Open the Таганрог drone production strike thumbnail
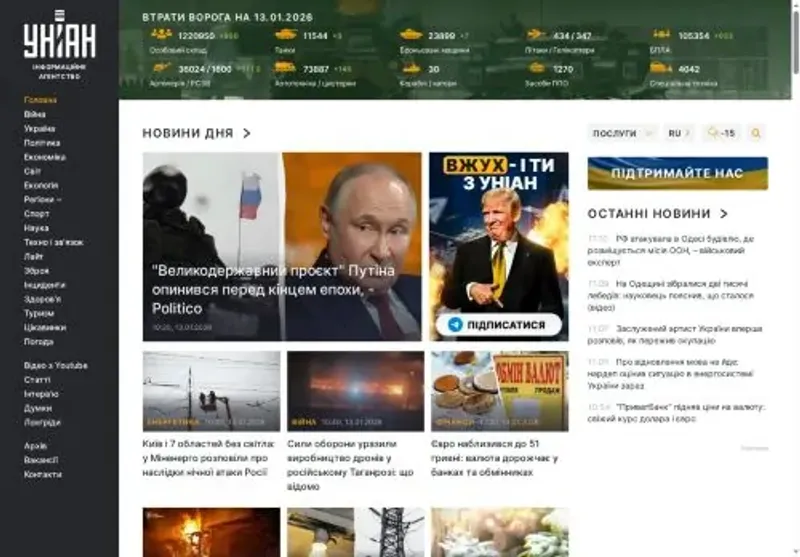This screenshot has width=800, height=557. pos(356,391)
